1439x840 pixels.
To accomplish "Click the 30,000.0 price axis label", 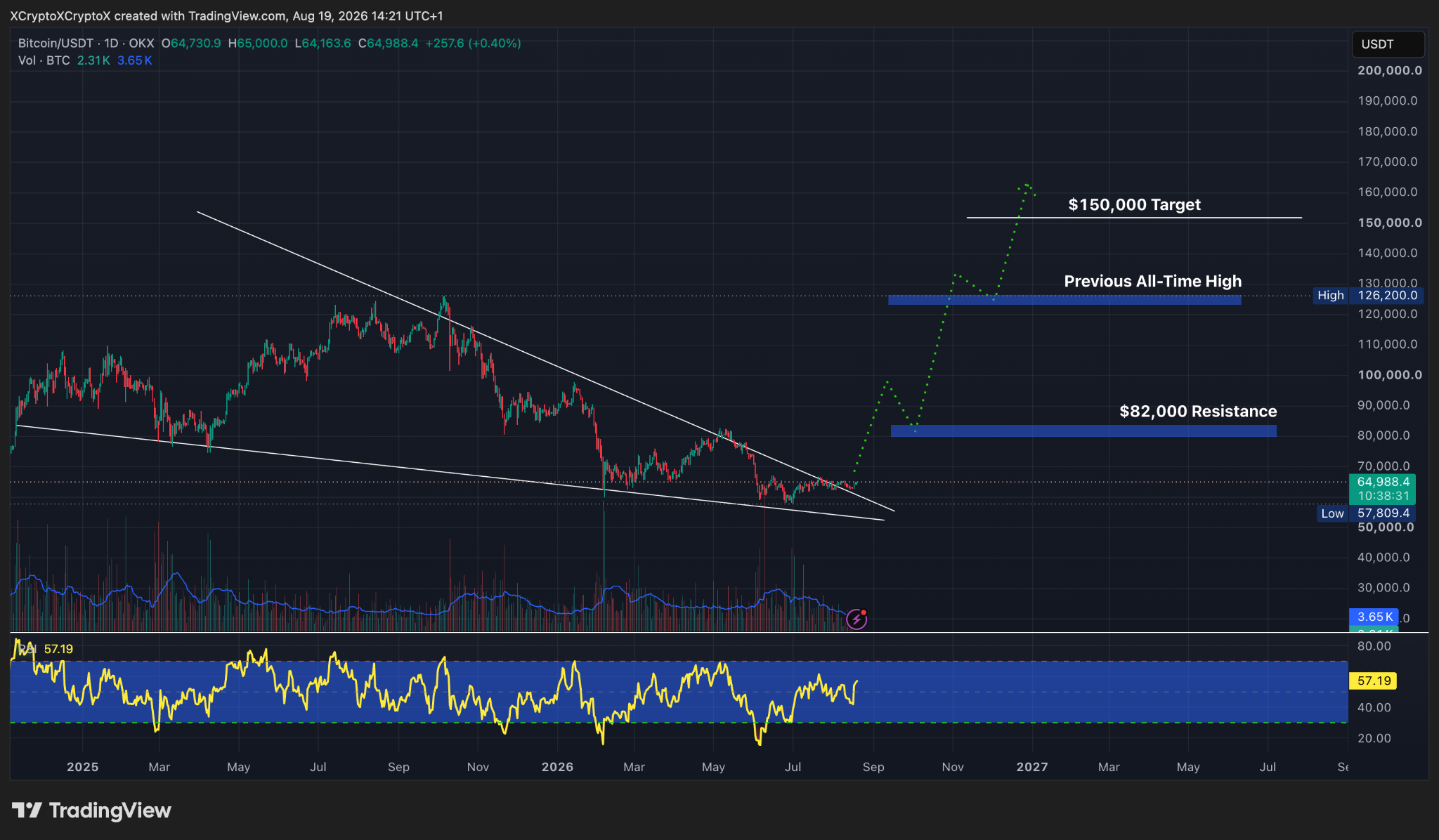I will tap(1383, 588).
